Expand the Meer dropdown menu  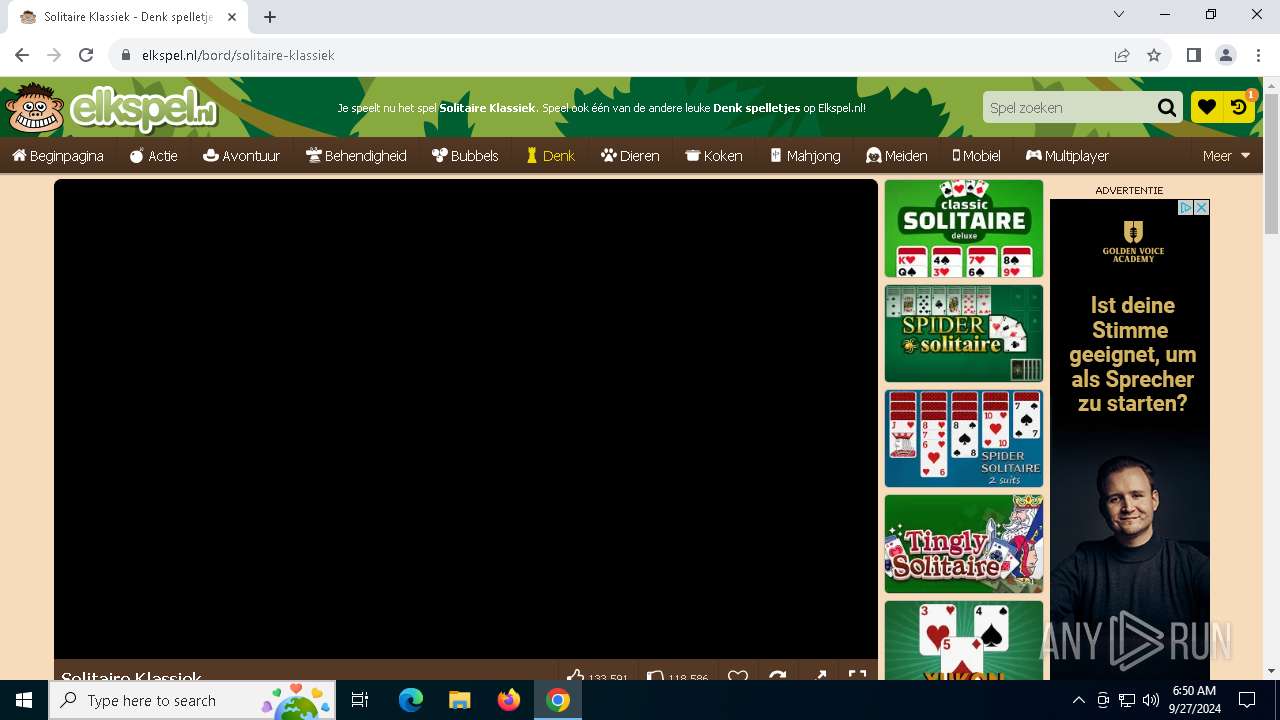tap(1227, 156)
